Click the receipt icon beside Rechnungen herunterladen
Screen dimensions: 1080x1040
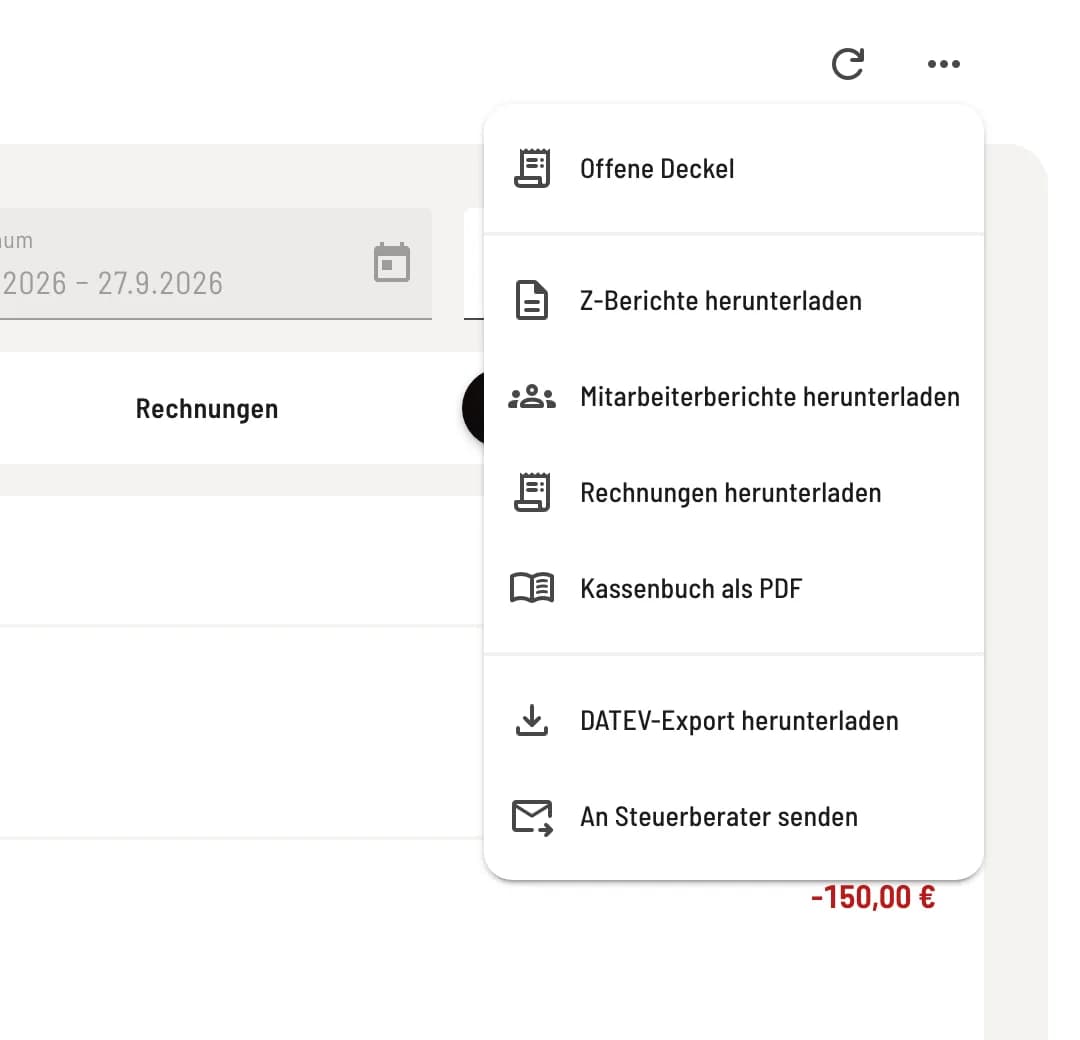pyautogui.click(x=532, y=492)
